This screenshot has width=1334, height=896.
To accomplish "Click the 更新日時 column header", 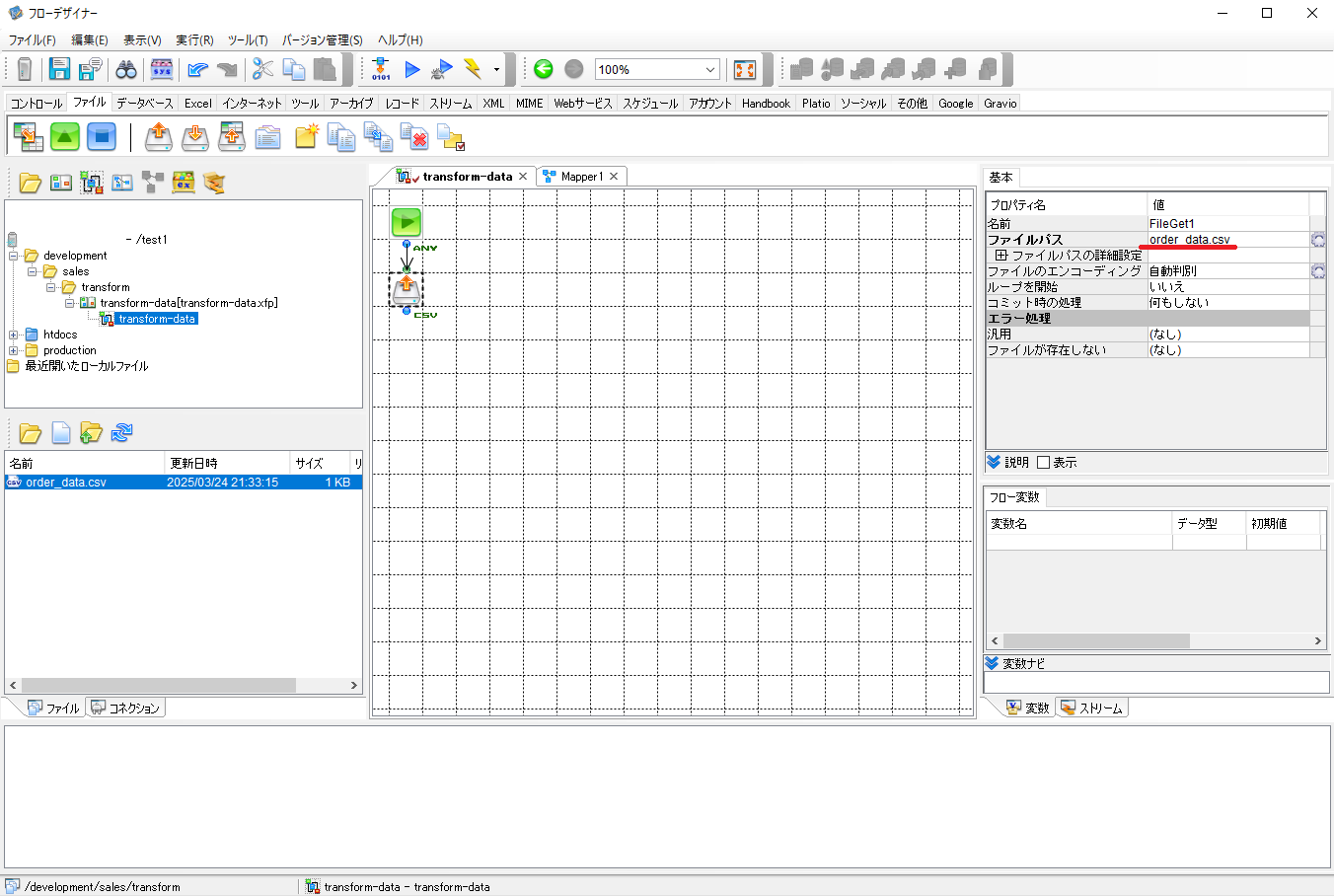I will [227, 464].
